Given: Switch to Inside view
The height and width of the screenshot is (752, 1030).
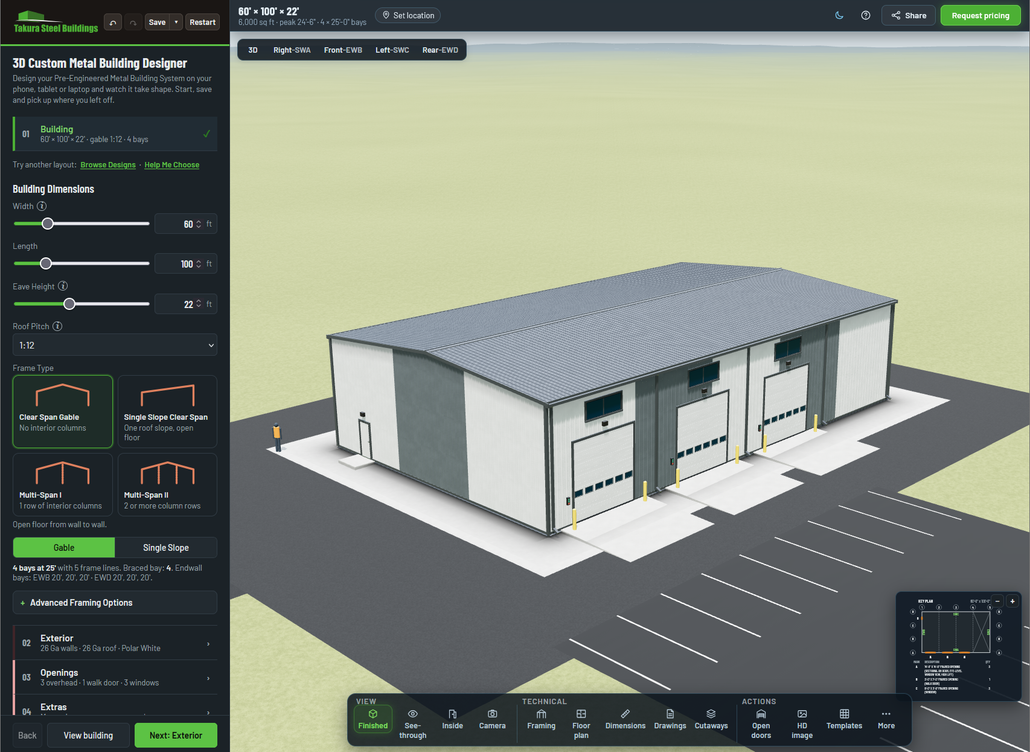Looking at the screenshot, I should pos(453,719).
